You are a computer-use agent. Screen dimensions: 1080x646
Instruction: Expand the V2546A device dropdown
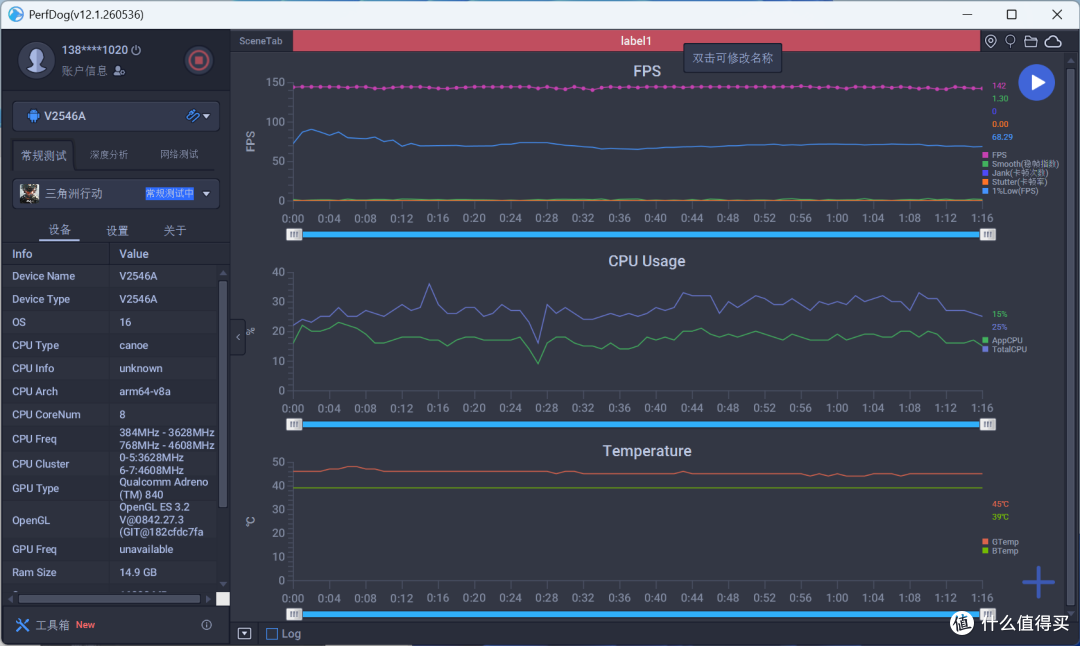click(206, 116)
